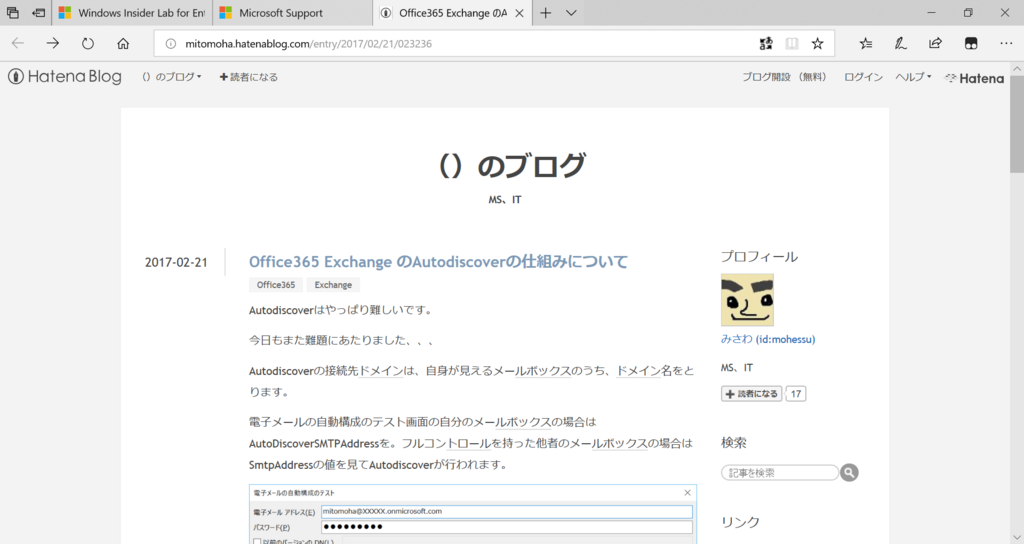This screenshot has width=1024, height=544.
Task: Expand the （）のブログ dropdown in header
Action: click(172, 77)
